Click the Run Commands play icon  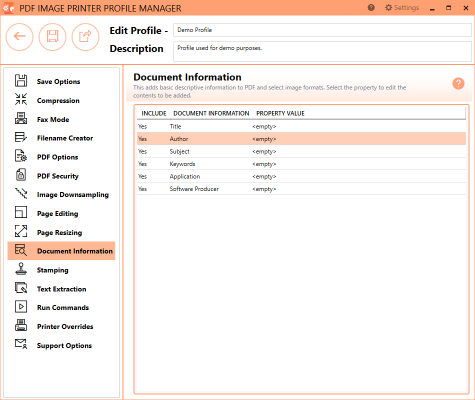(21, 307)
